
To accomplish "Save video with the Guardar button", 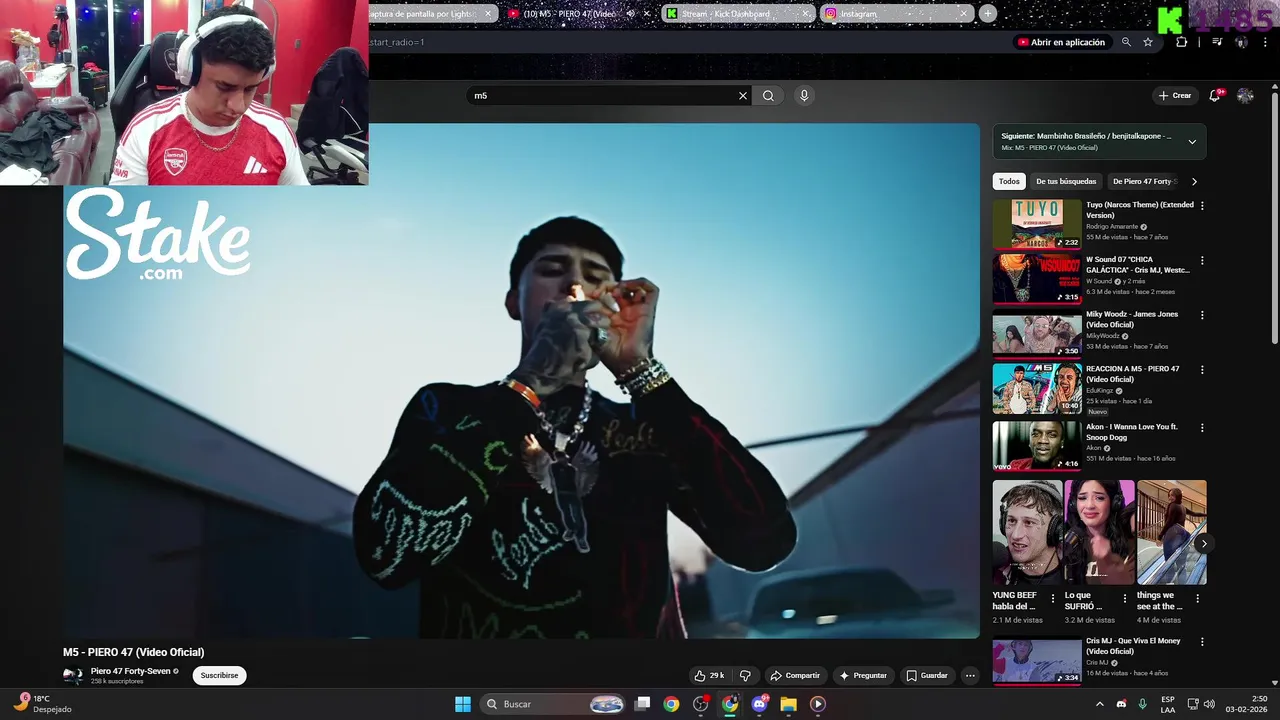I will click(927, 676).
